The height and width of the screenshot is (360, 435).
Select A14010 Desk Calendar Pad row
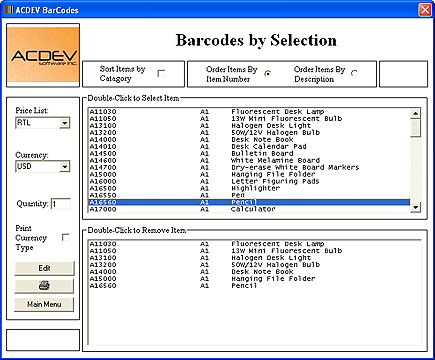click(249, 147)
